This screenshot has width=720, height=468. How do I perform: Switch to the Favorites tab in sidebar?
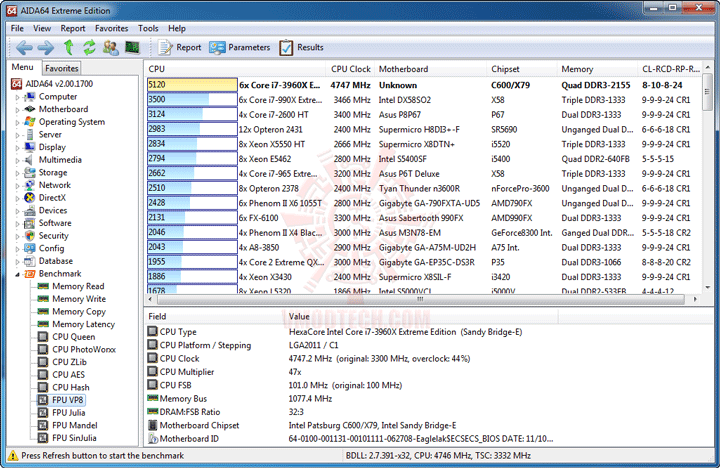62,68
